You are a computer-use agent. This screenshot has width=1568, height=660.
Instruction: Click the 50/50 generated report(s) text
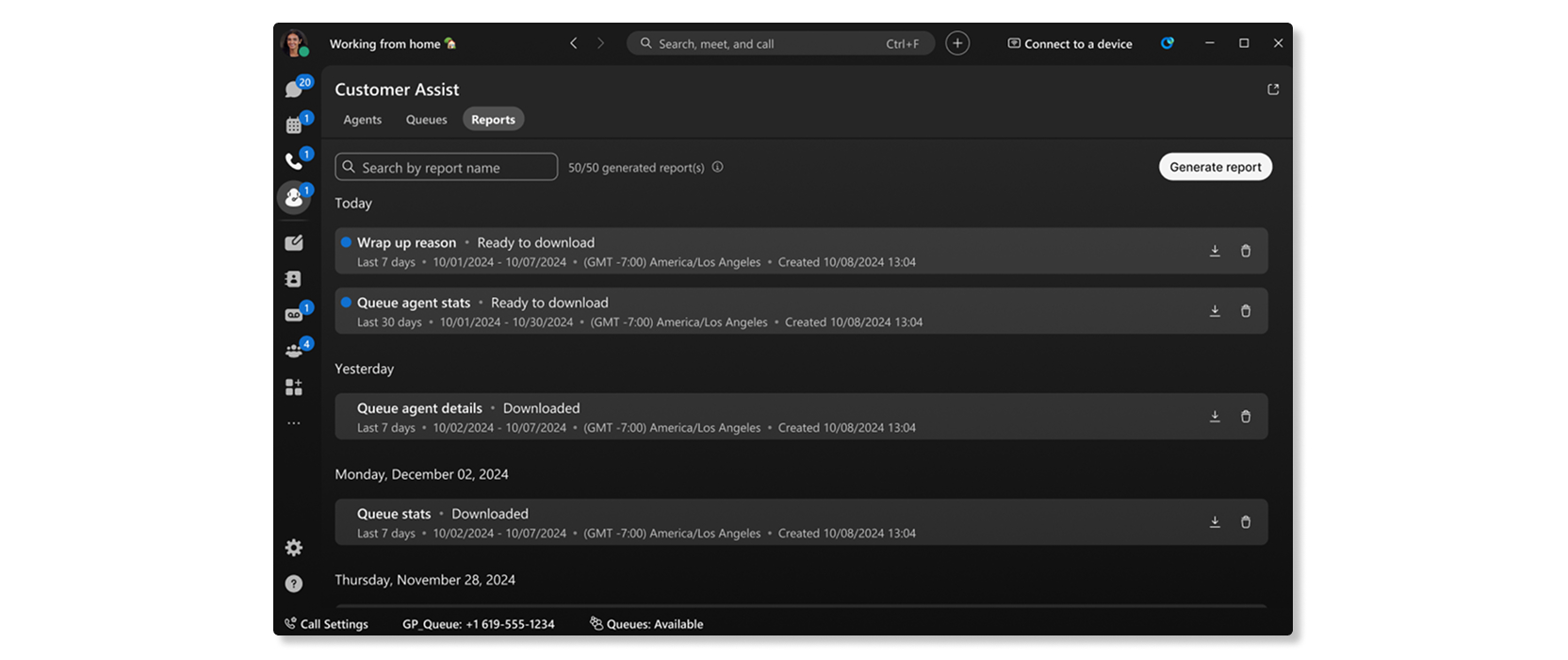(636, 167)
